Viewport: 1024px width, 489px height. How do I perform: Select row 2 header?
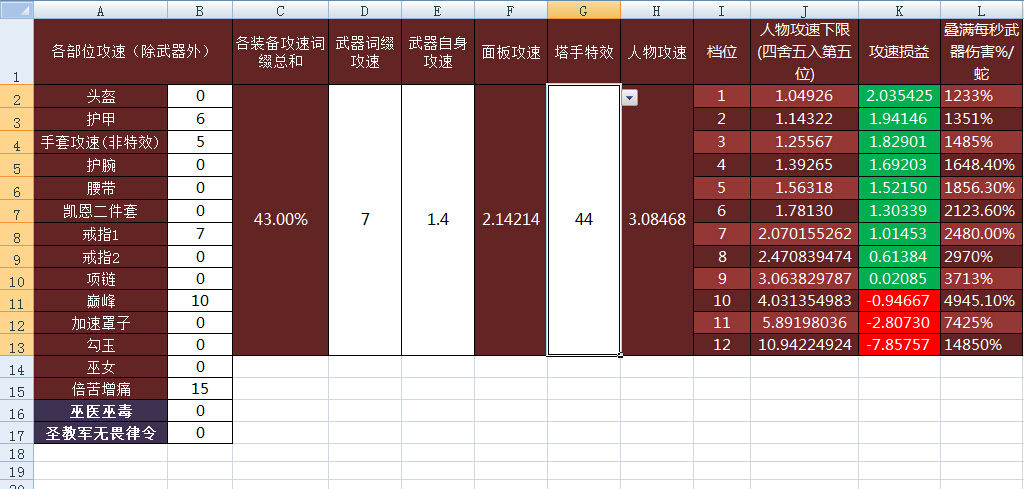click(x=17, y=97)
